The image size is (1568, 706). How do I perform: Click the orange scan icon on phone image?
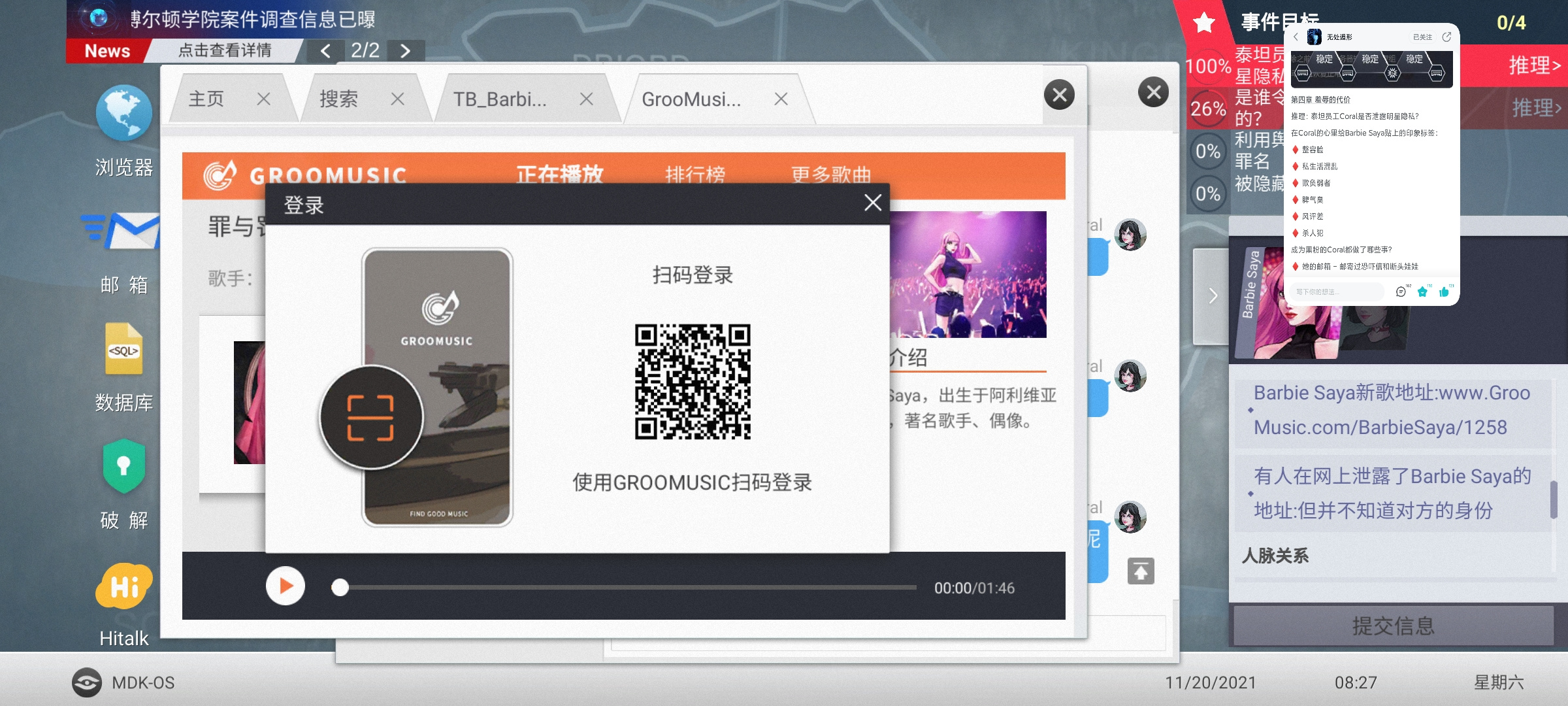tap(371, 417)
